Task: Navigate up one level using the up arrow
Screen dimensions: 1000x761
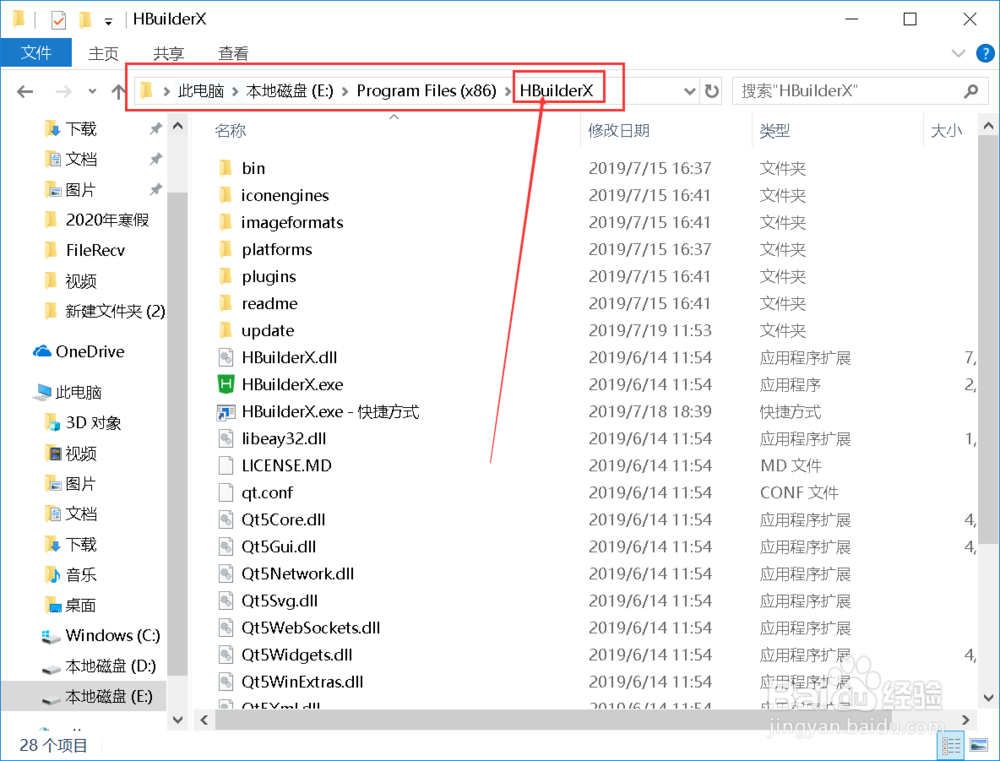Action: (x=119, y=91)
